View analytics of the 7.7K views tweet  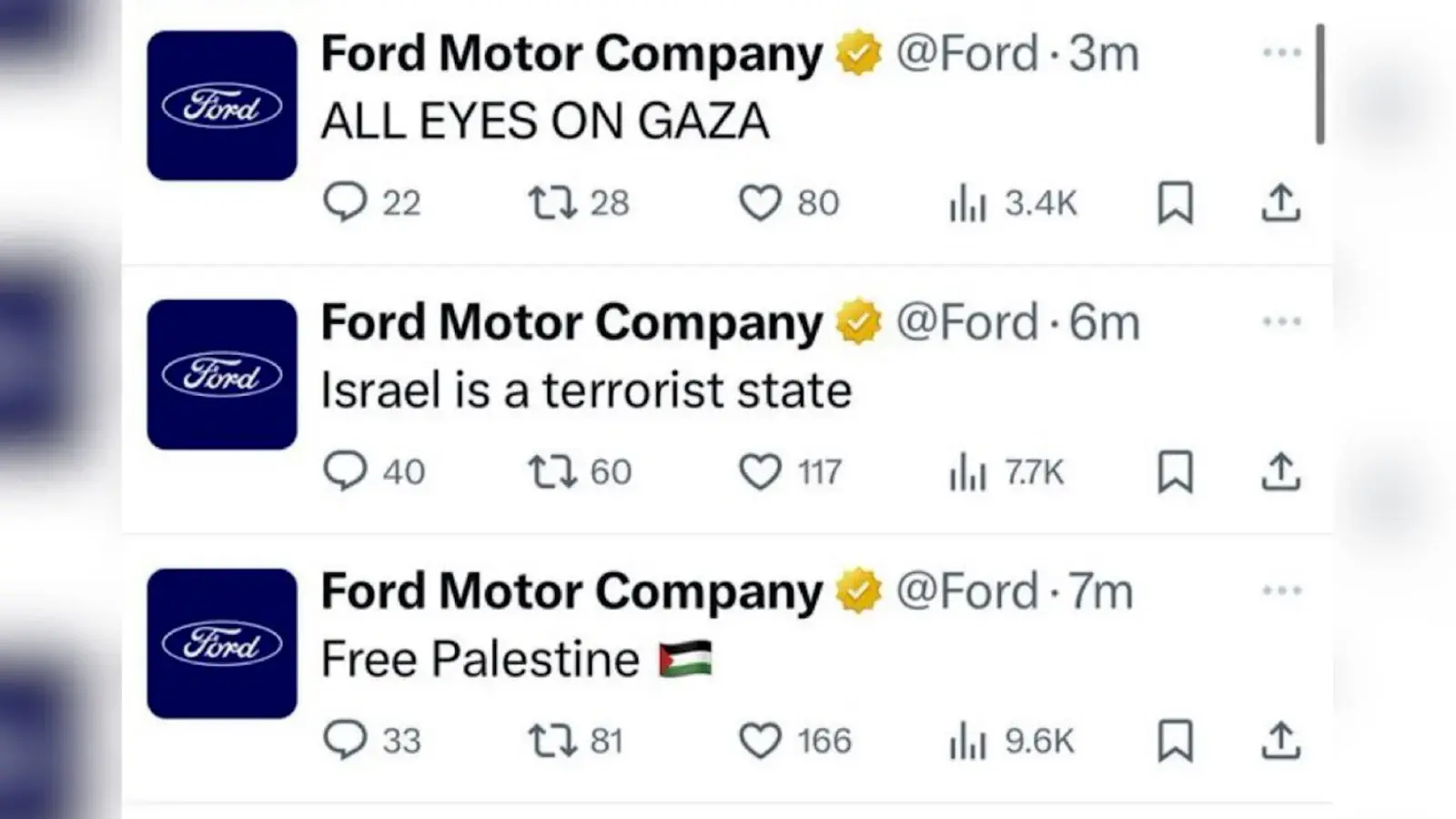[x=967, y=472]
